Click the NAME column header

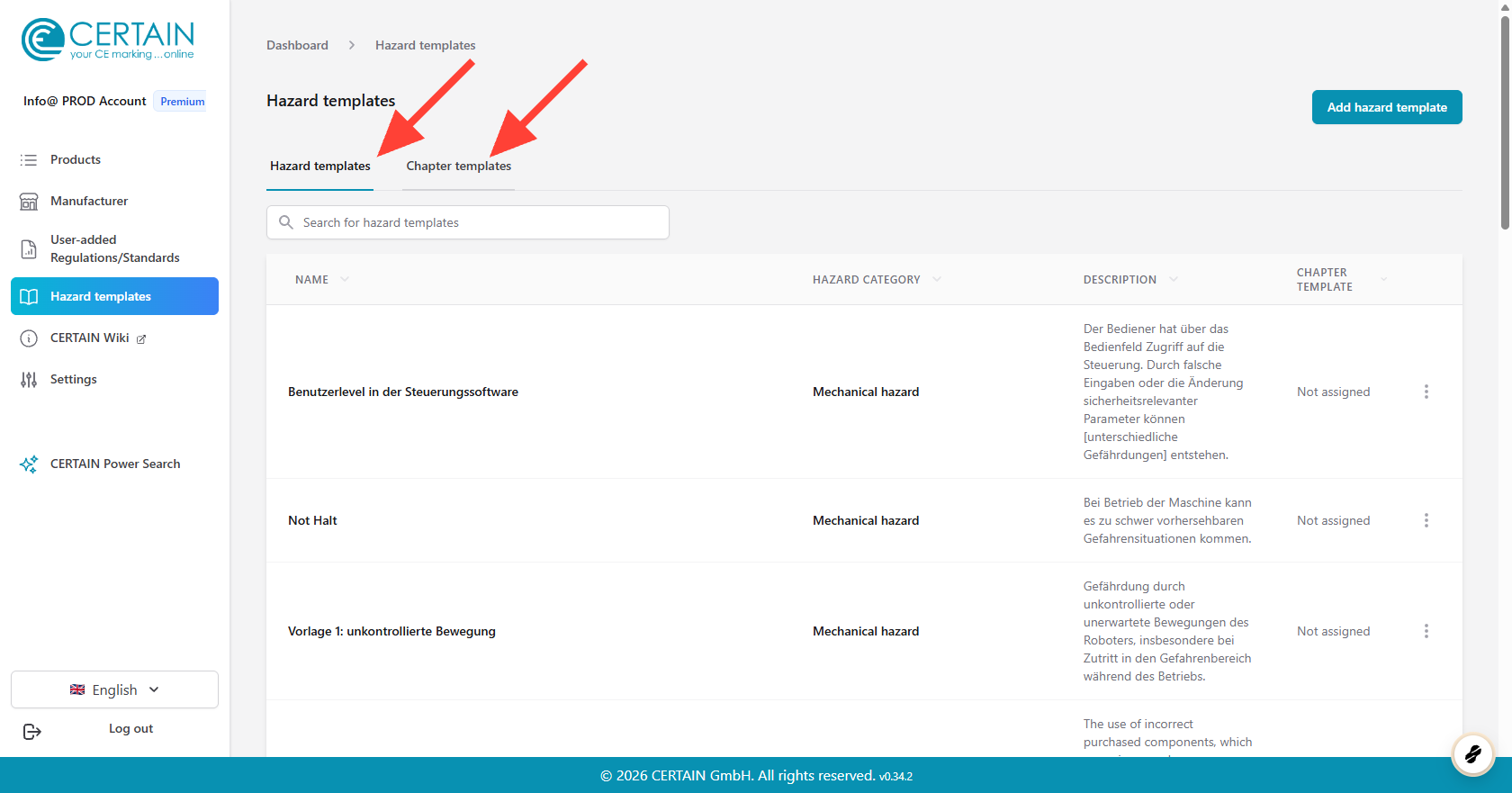(311, 280)
